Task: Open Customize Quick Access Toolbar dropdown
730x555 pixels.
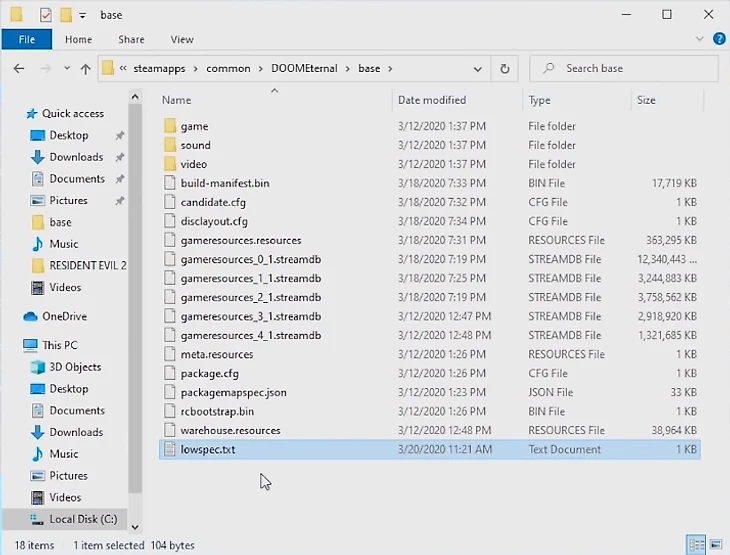Action: pyautogui.click(x=81, y=16)
